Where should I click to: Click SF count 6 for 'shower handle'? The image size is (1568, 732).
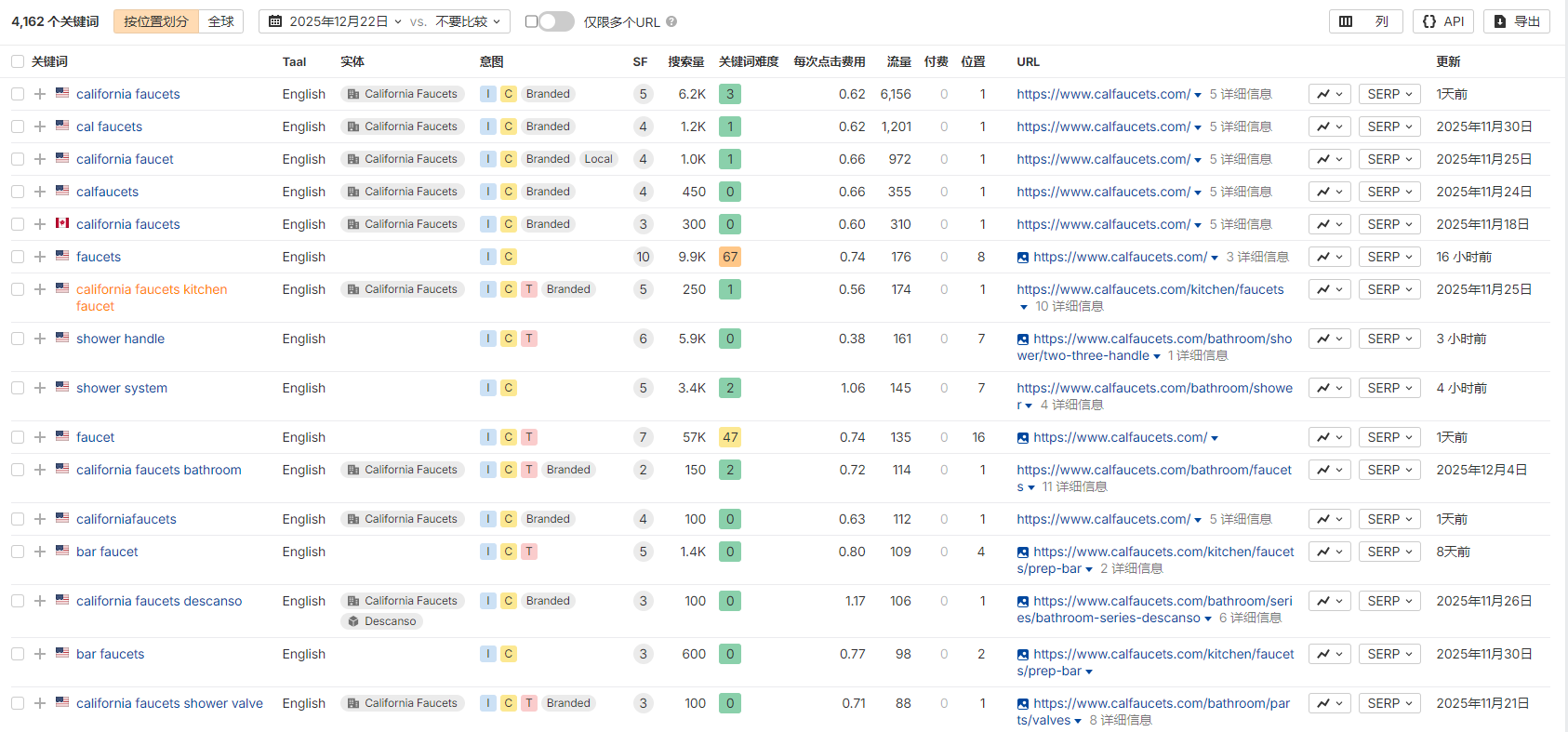(643, 339)
